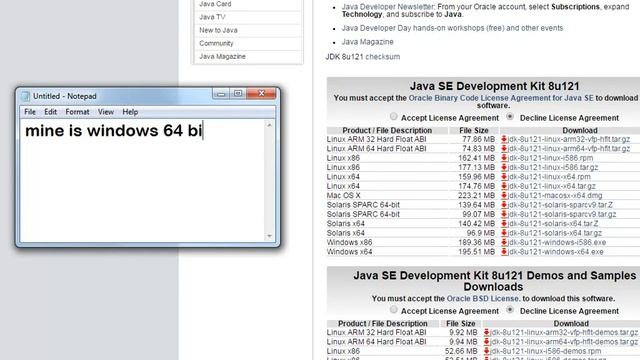Download jdk-8u121-linux-x64.rpm file link

(549, 177)
